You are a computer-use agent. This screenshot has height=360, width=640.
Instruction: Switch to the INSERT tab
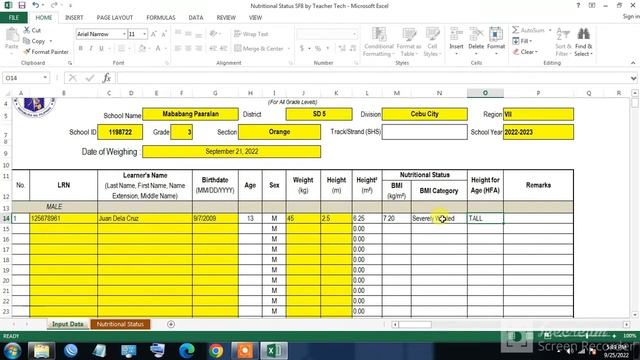coord(74,18)
